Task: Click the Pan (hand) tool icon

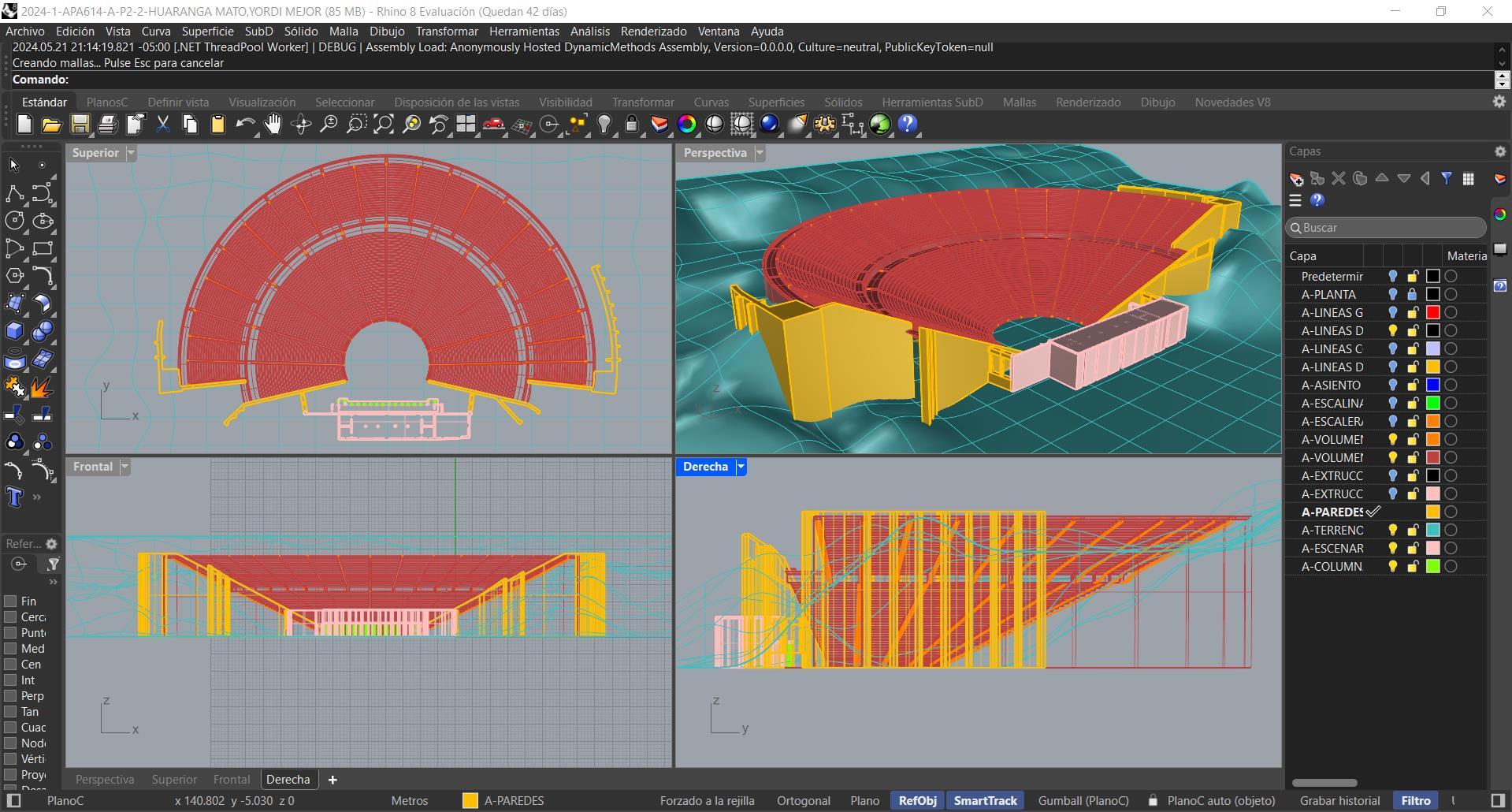Action: pos(273,125)
